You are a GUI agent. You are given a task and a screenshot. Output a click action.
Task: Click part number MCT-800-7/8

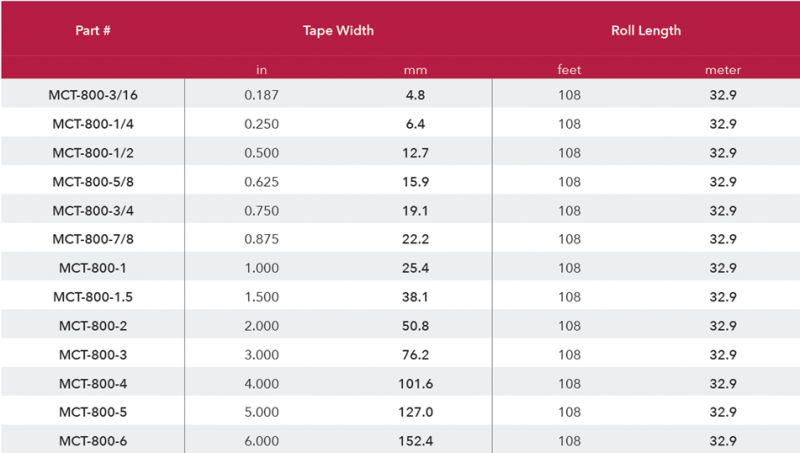click(93, 239)
